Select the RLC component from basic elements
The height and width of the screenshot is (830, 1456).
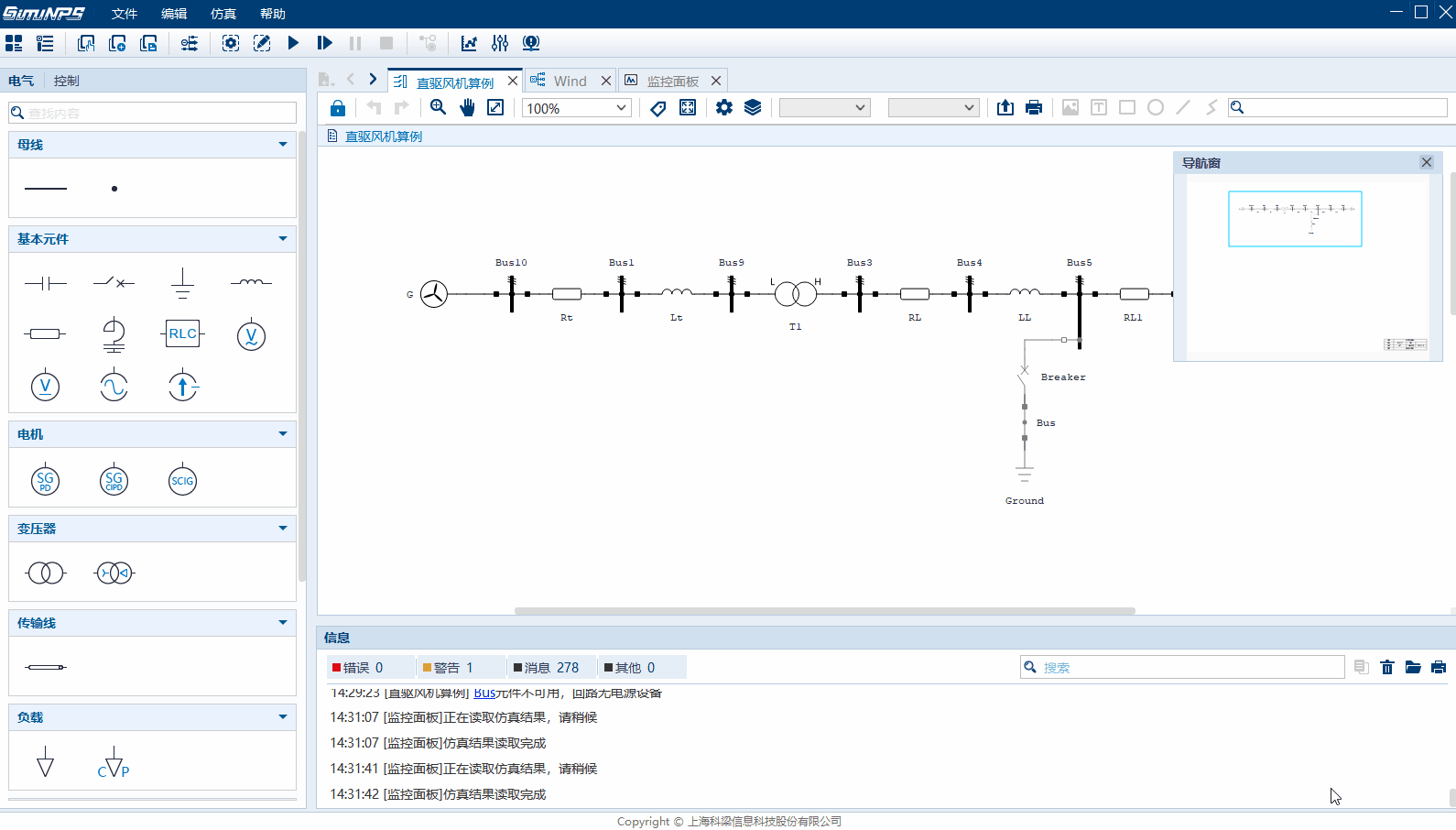[x=182, y=333]
